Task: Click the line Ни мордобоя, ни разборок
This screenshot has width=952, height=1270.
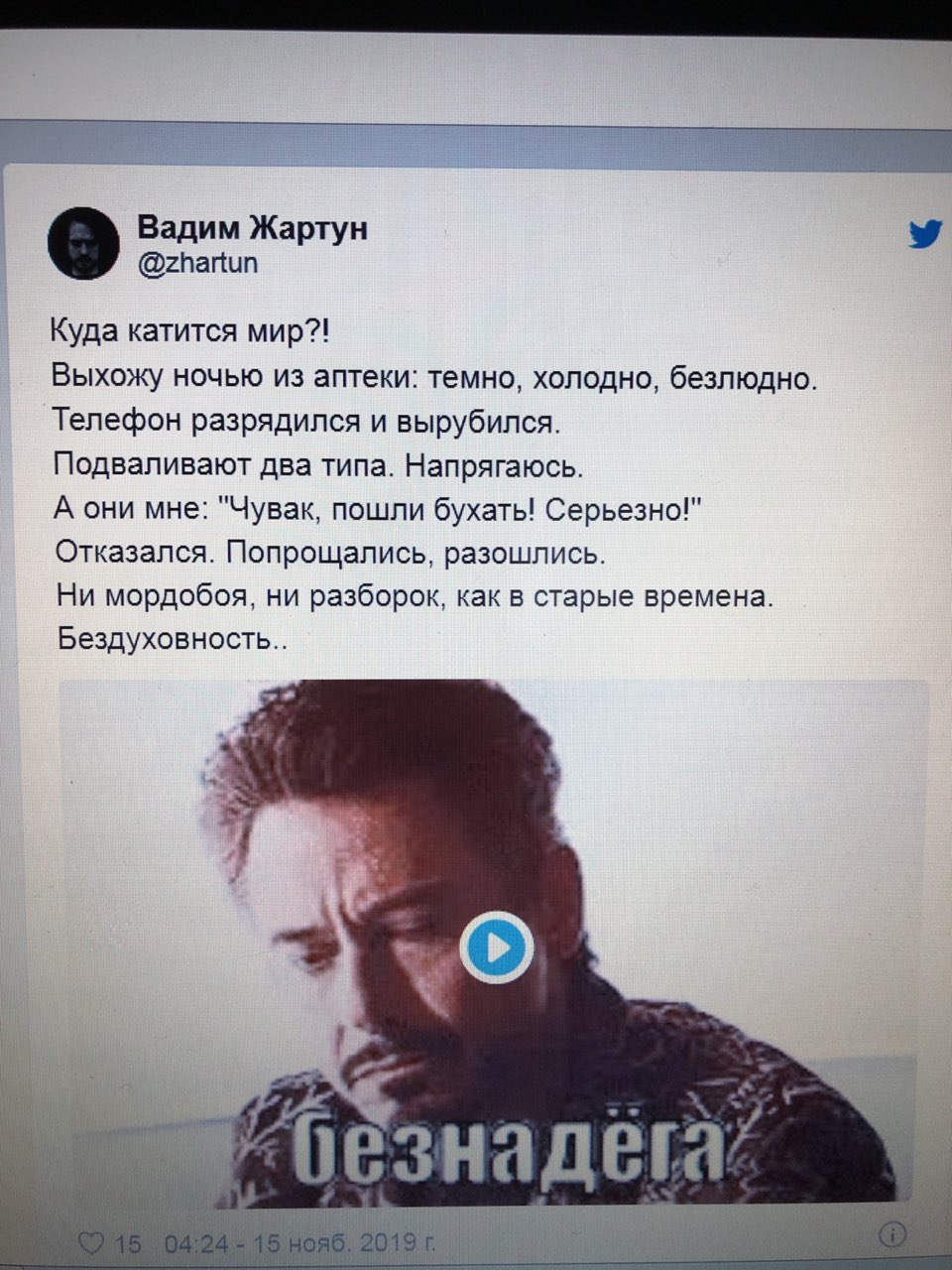Action: click(414, 595)
